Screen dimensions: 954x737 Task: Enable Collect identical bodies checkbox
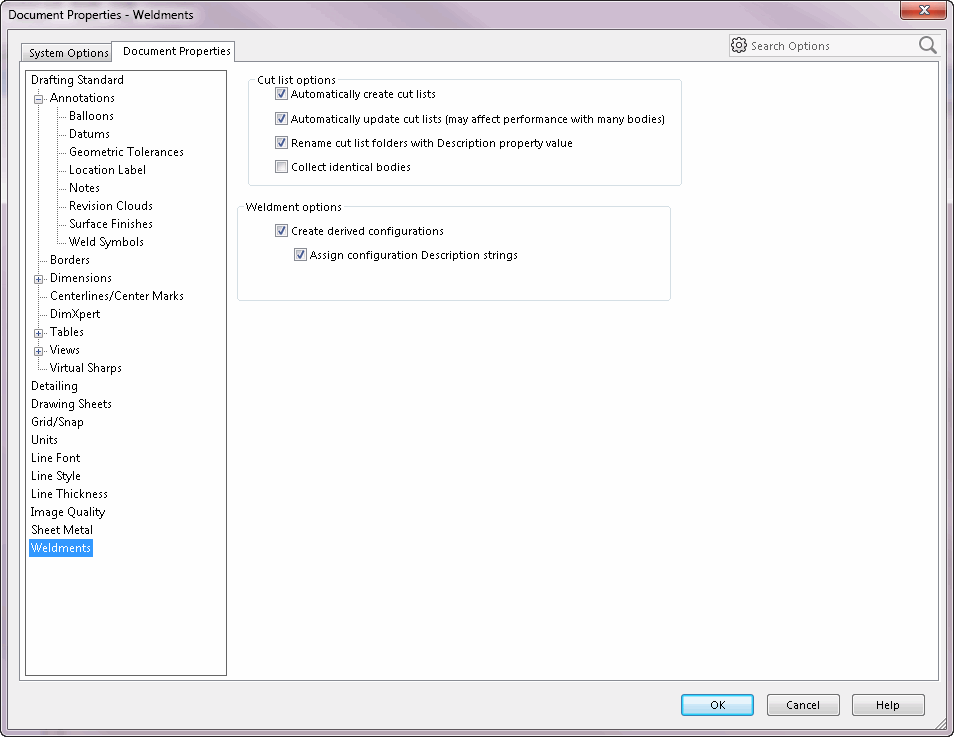click(x=281, y=167)
